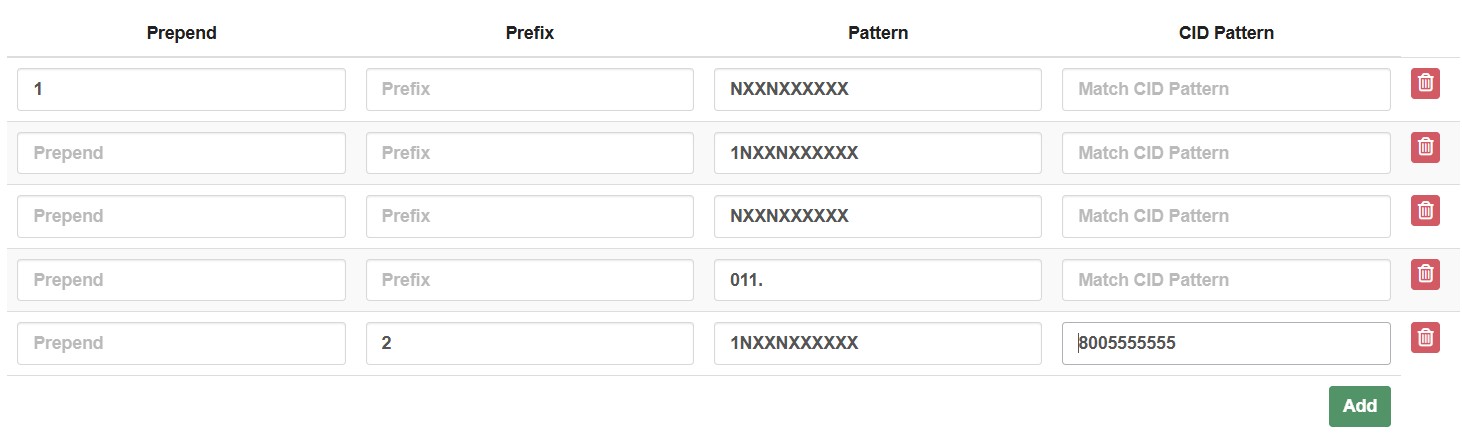This screenshot has width=1462, height=440.
Task: Delete the second row with 1NXXNXXXXXX pattern
Action: click(1425, 148)
